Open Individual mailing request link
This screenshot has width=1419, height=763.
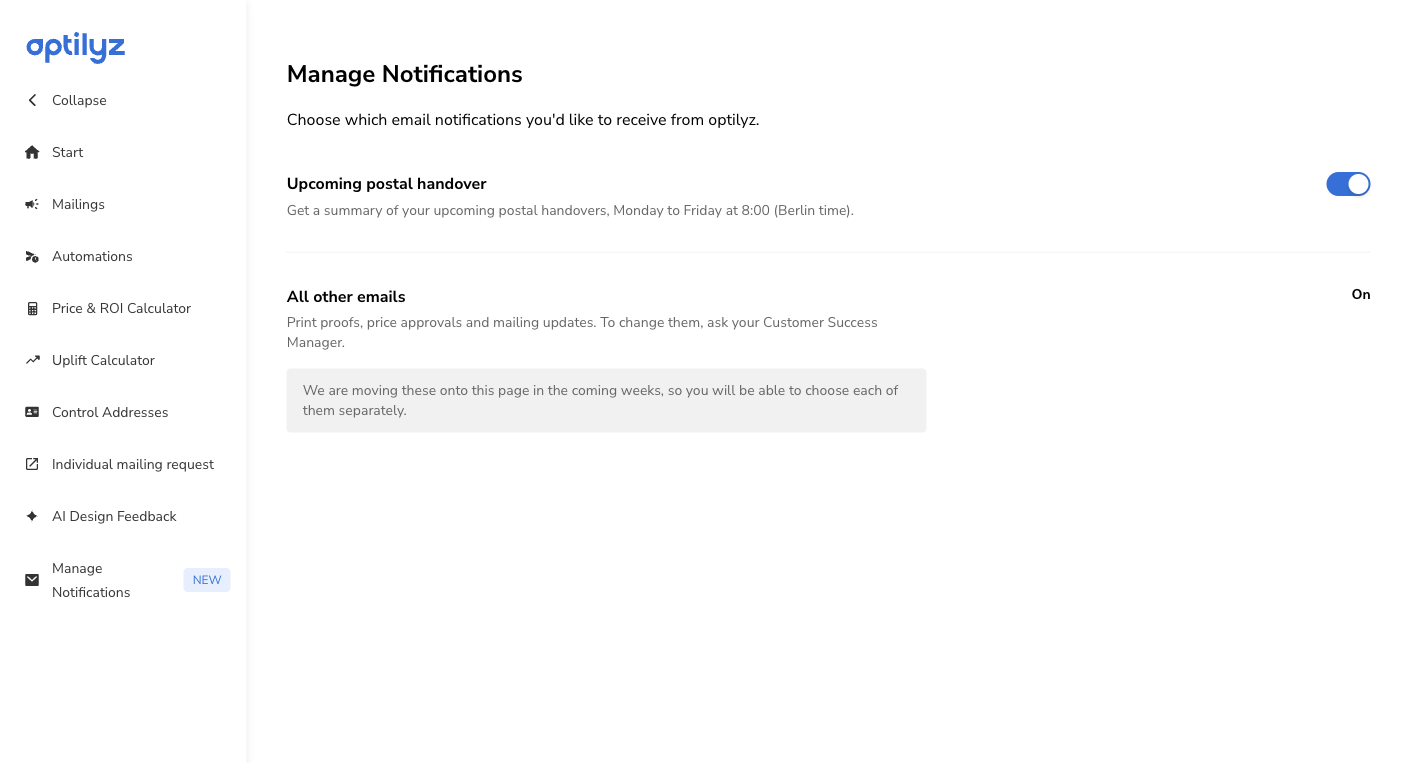click(133, 464)
